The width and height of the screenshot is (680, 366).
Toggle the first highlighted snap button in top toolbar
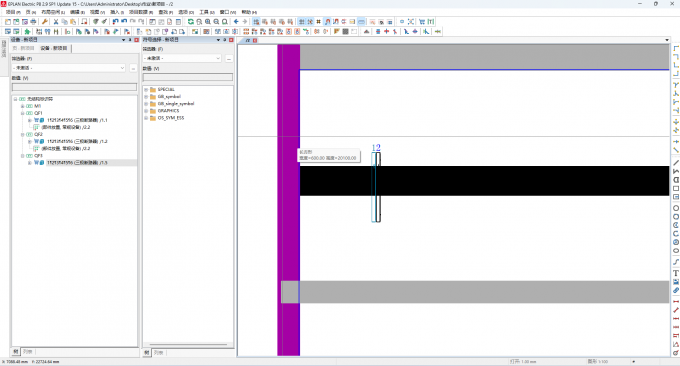click(256, 22)
